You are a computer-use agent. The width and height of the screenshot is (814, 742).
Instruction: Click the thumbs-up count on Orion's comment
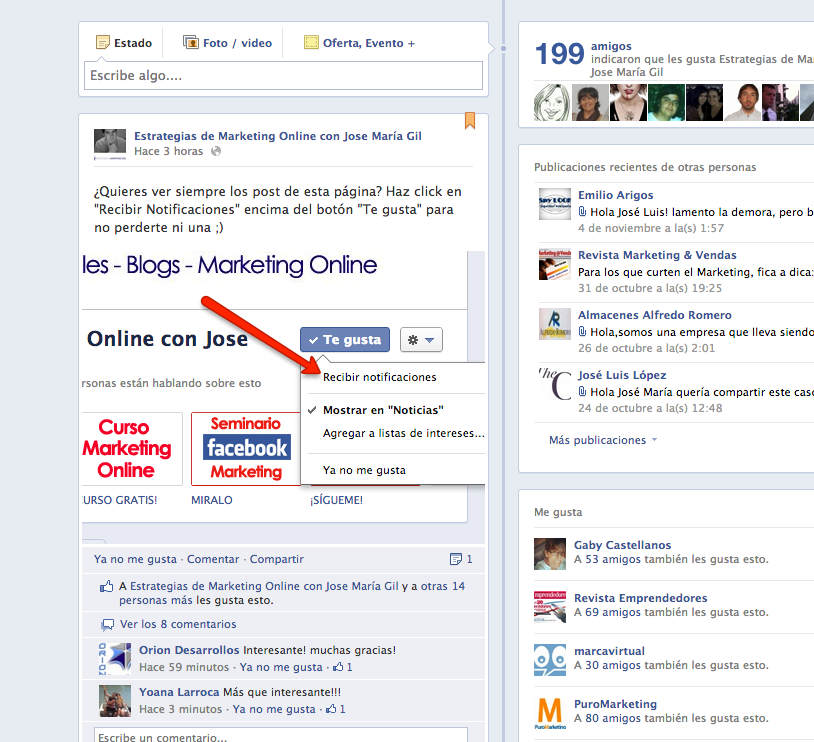coord(343,667)
